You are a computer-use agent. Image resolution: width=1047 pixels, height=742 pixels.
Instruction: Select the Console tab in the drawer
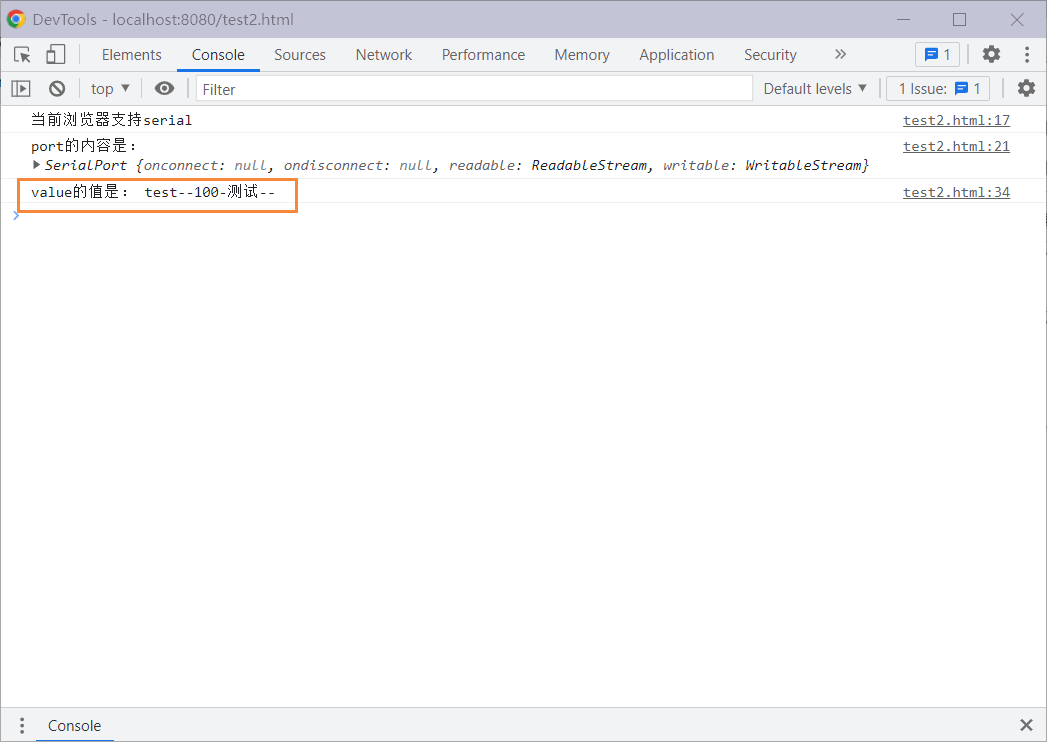(74, 725)
